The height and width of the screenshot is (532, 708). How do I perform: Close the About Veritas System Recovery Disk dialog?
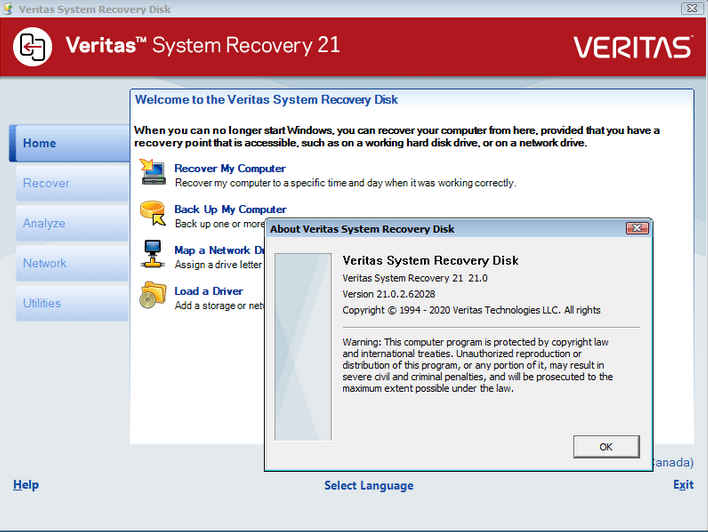(637, 228)
